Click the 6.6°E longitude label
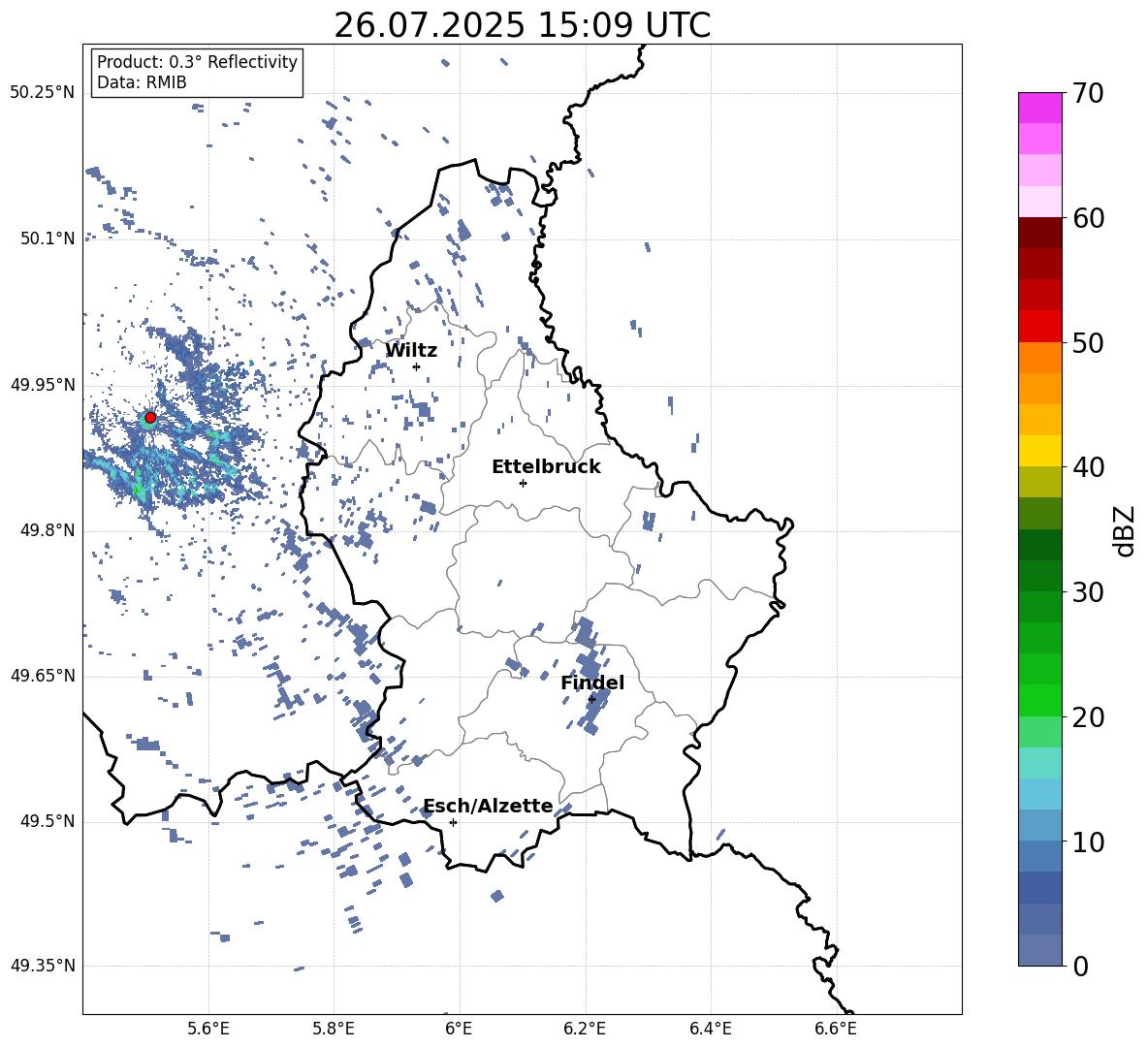1148x1048 pixels. (836, 1029)
